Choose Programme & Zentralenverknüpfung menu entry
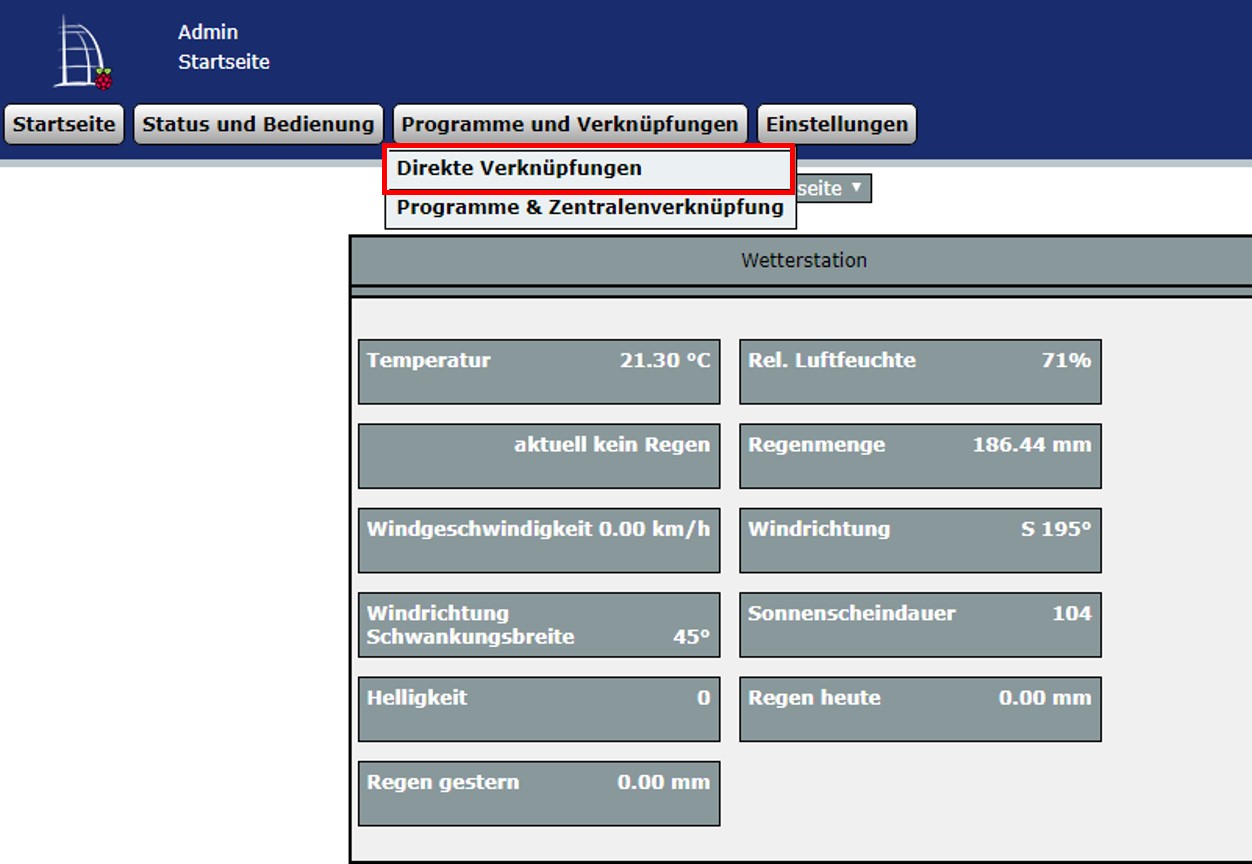 click(x=590, y=207)
